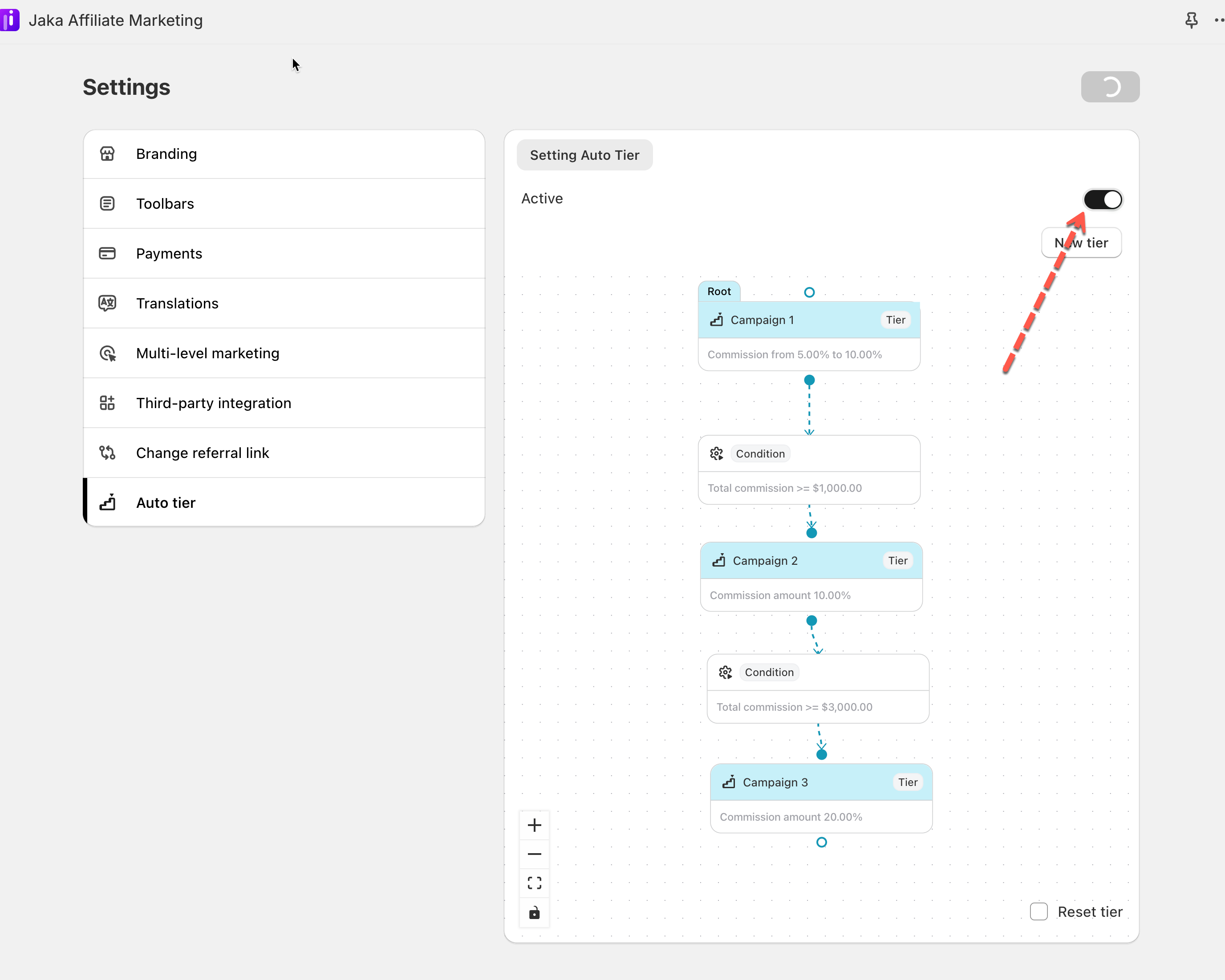
Task: Click the pin icon at top right
Action: [1191, 21]
